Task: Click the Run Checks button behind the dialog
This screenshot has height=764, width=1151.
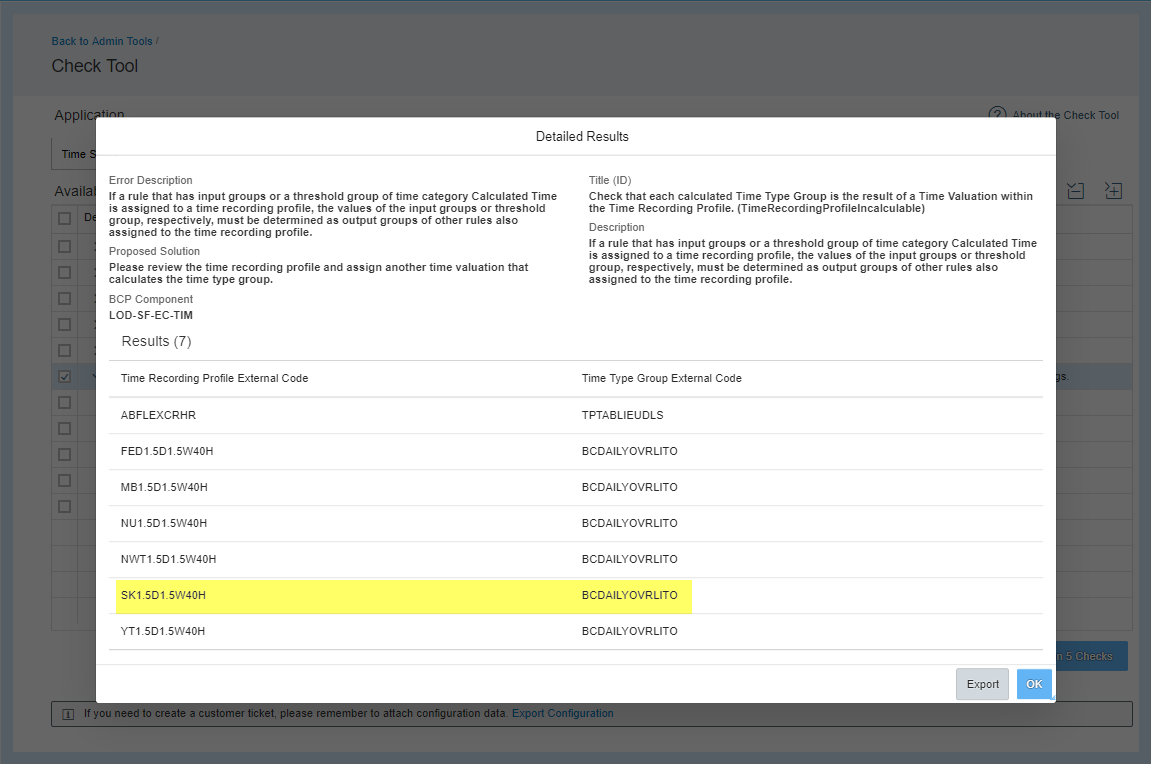Action: tap(1092, 656)
